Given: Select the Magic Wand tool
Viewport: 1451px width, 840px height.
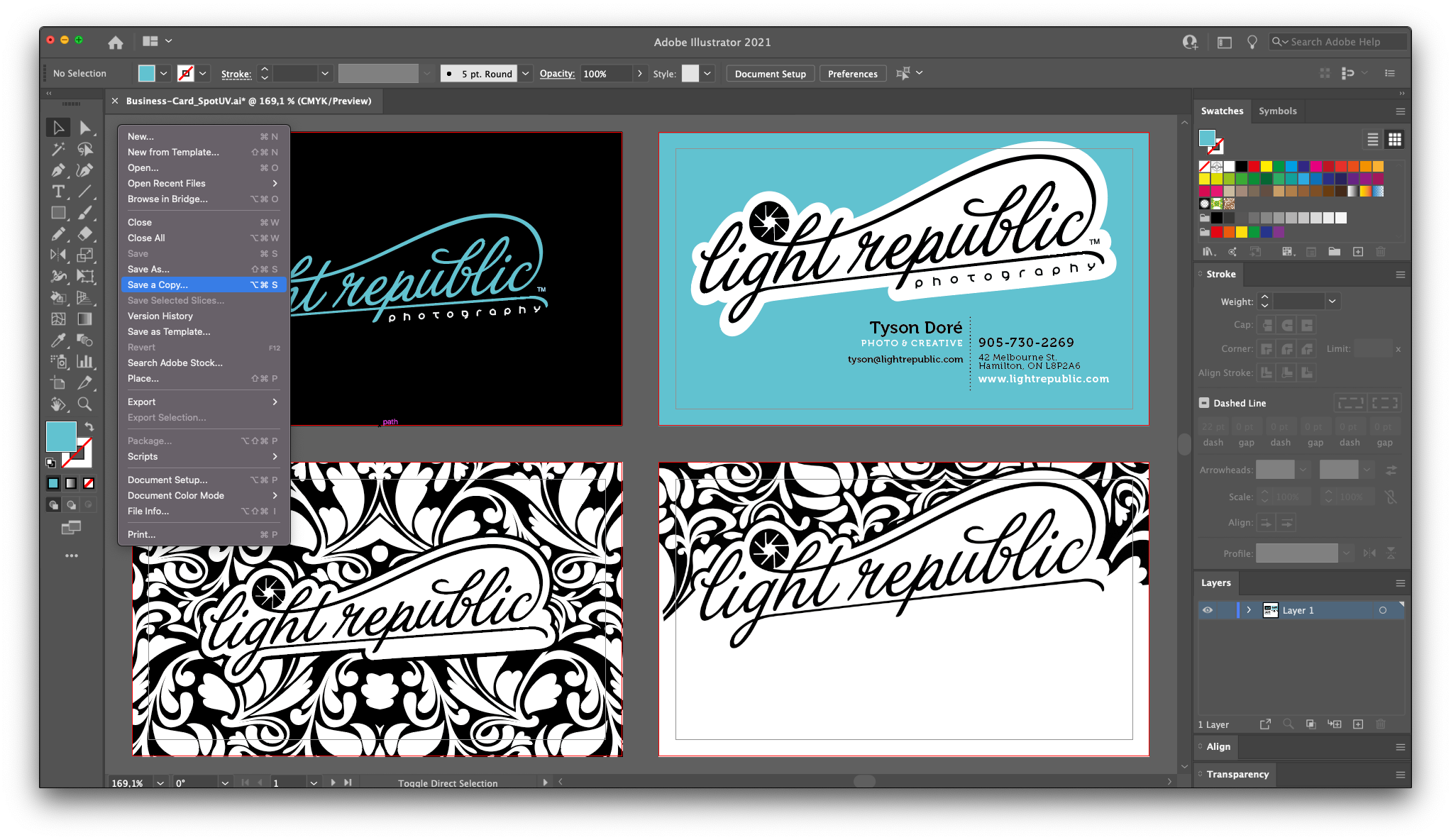Looking at the screenshot, I should [58, 149].
